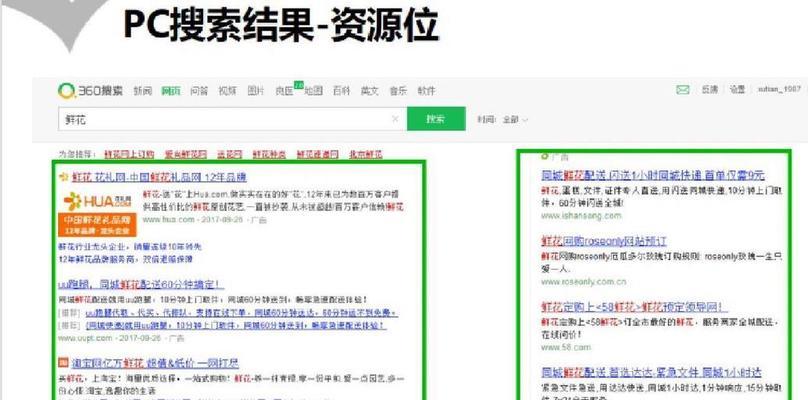
Task: Open the 音乐 tab
Action: 398,91
